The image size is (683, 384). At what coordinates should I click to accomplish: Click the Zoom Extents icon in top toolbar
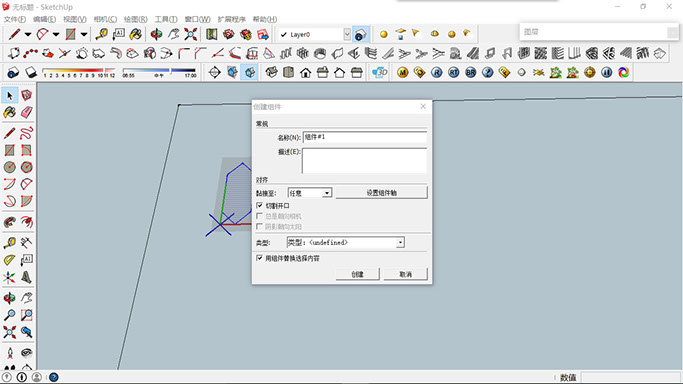(x=190, y=34)
